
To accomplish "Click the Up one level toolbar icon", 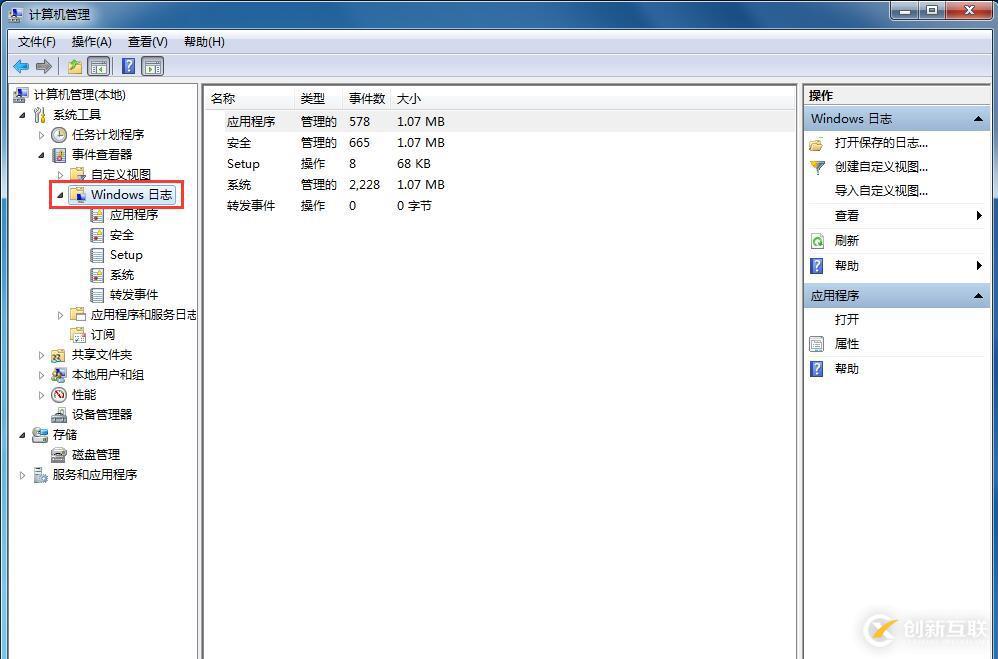I will tap(74, 66).
